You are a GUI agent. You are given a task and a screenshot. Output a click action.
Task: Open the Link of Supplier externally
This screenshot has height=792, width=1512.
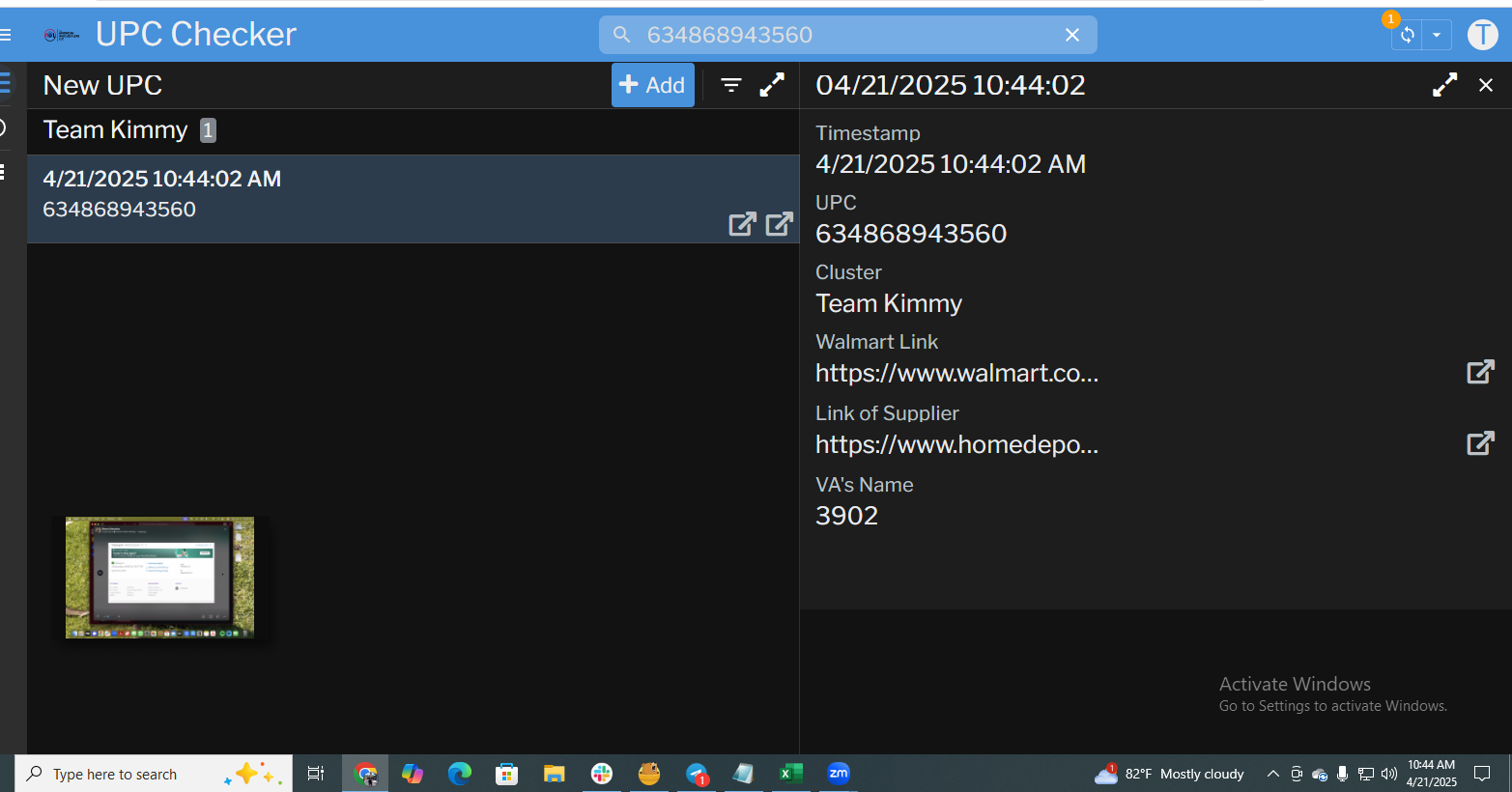(1480, 443)
